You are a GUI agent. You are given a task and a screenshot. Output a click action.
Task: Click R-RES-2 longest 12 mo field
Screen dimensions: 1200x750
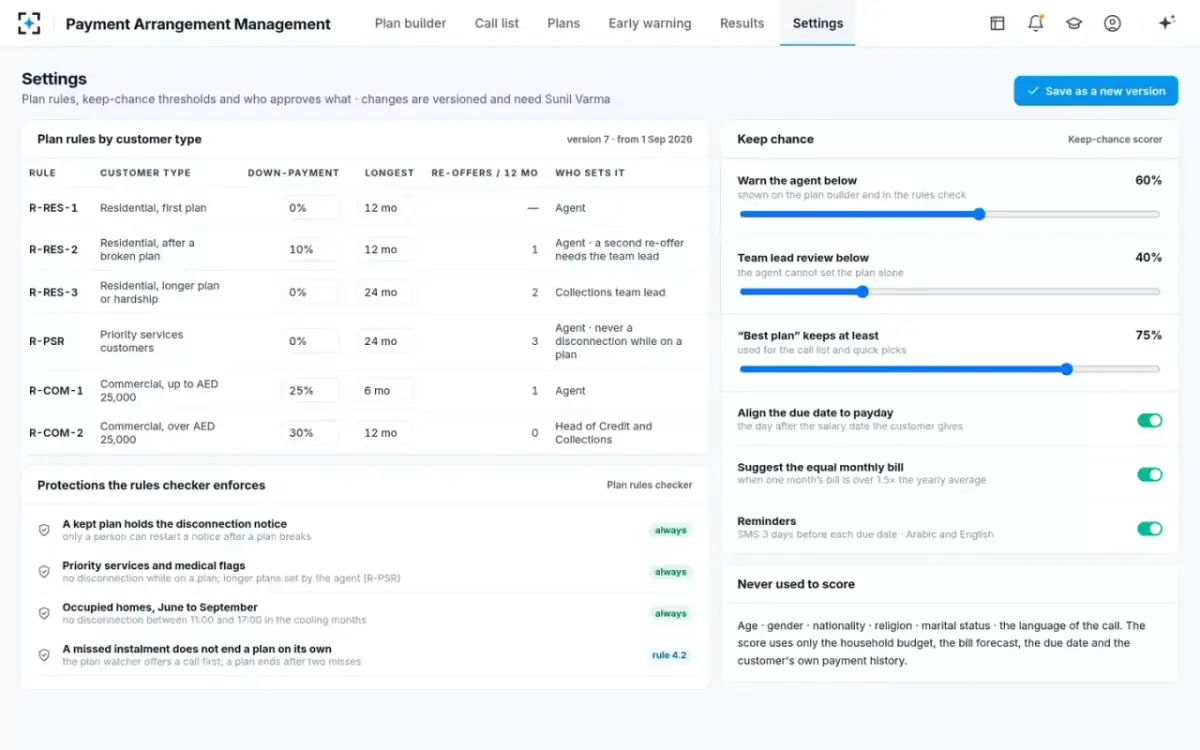click(385, 250)
